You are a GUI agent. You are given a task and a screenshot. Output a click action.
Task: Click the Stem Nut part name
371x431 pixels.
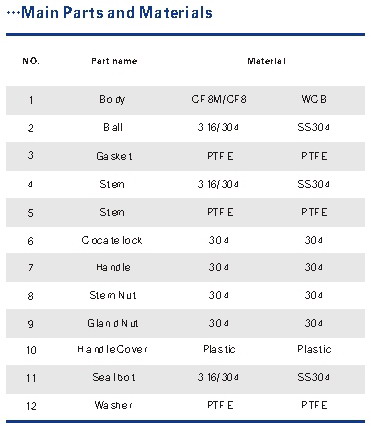113,295
